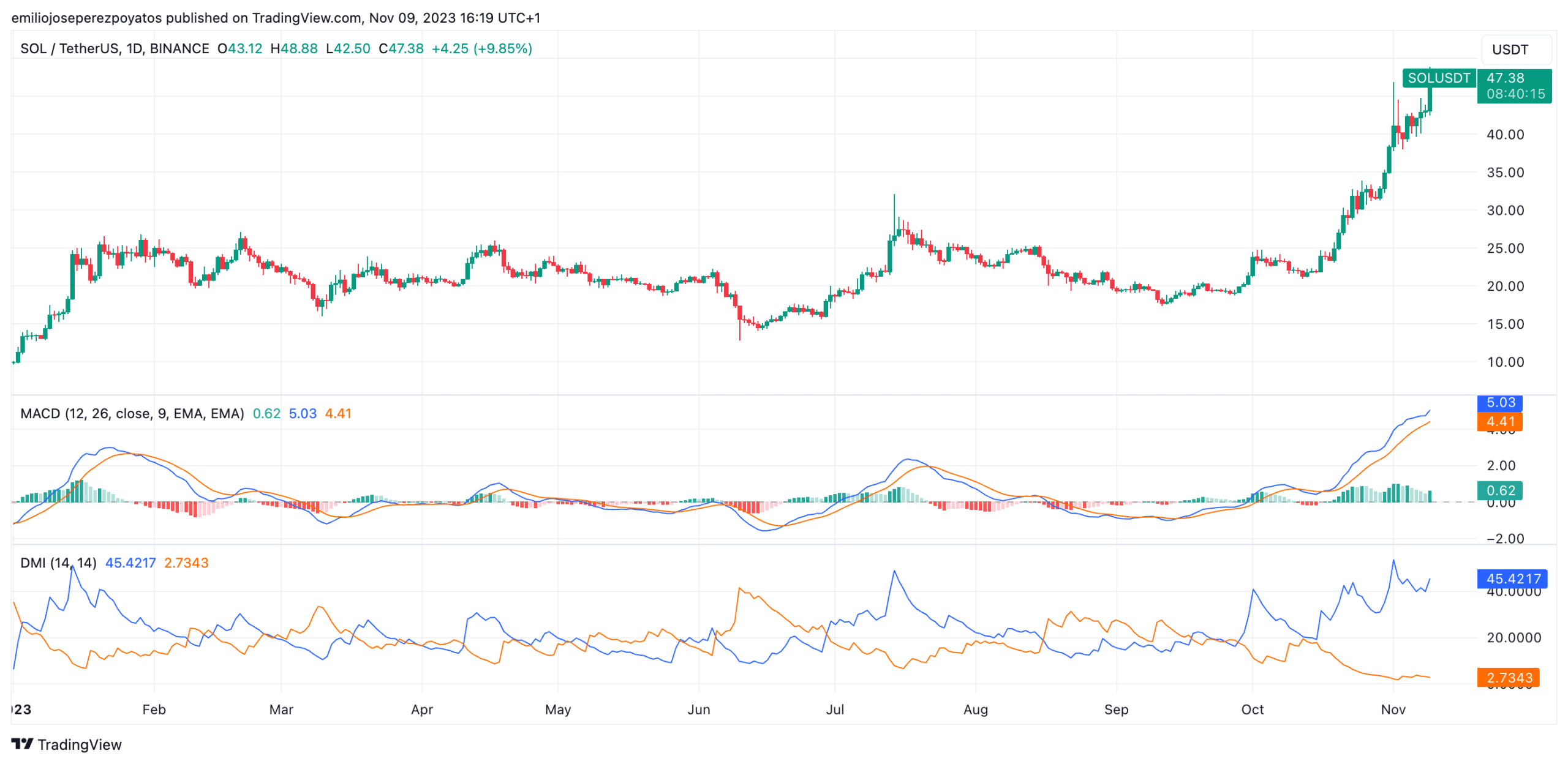The height and width of the screenshot is (764, 1568).
Task: Click the TradingView wordmark text link
Action: tap(80, 744)
